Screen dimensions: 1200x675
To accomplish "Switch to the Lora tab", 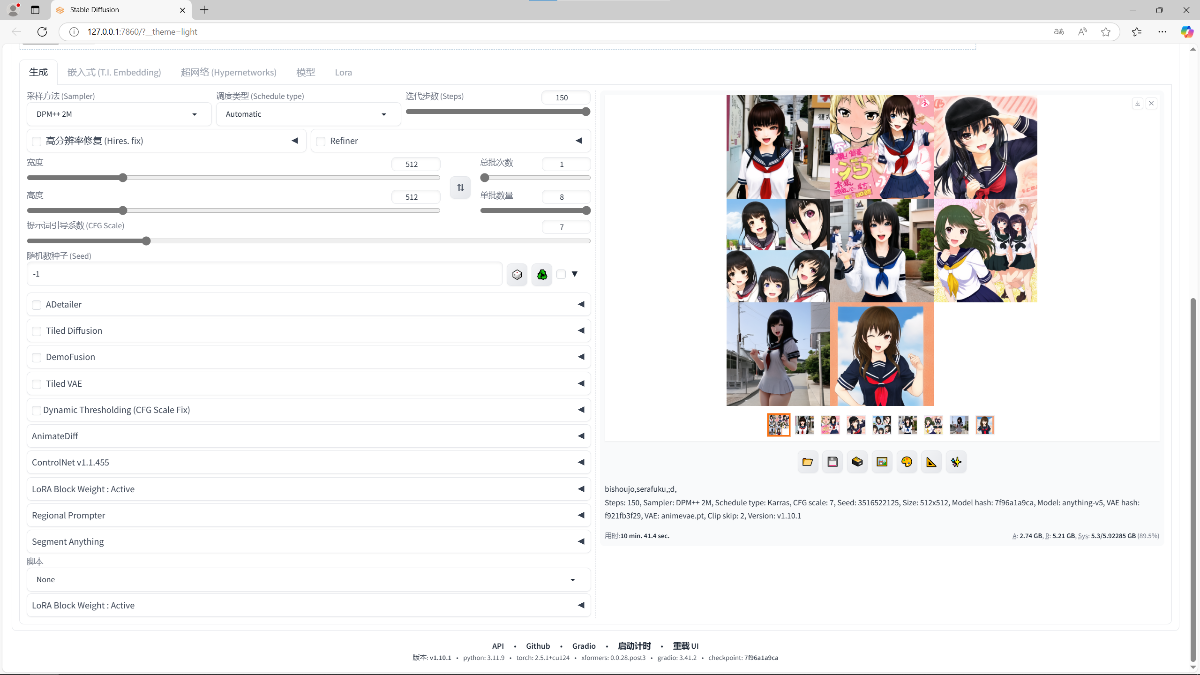I will pos(343,72).
